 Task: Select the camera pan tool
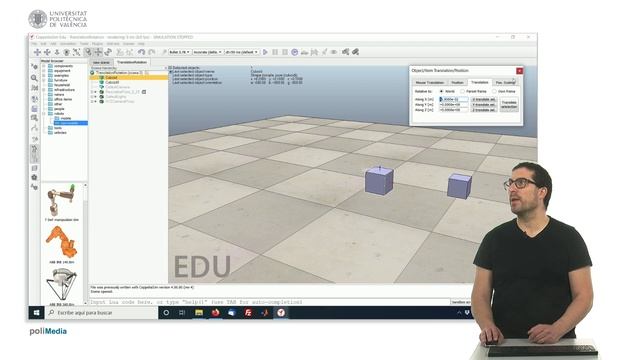pos(37,52)
